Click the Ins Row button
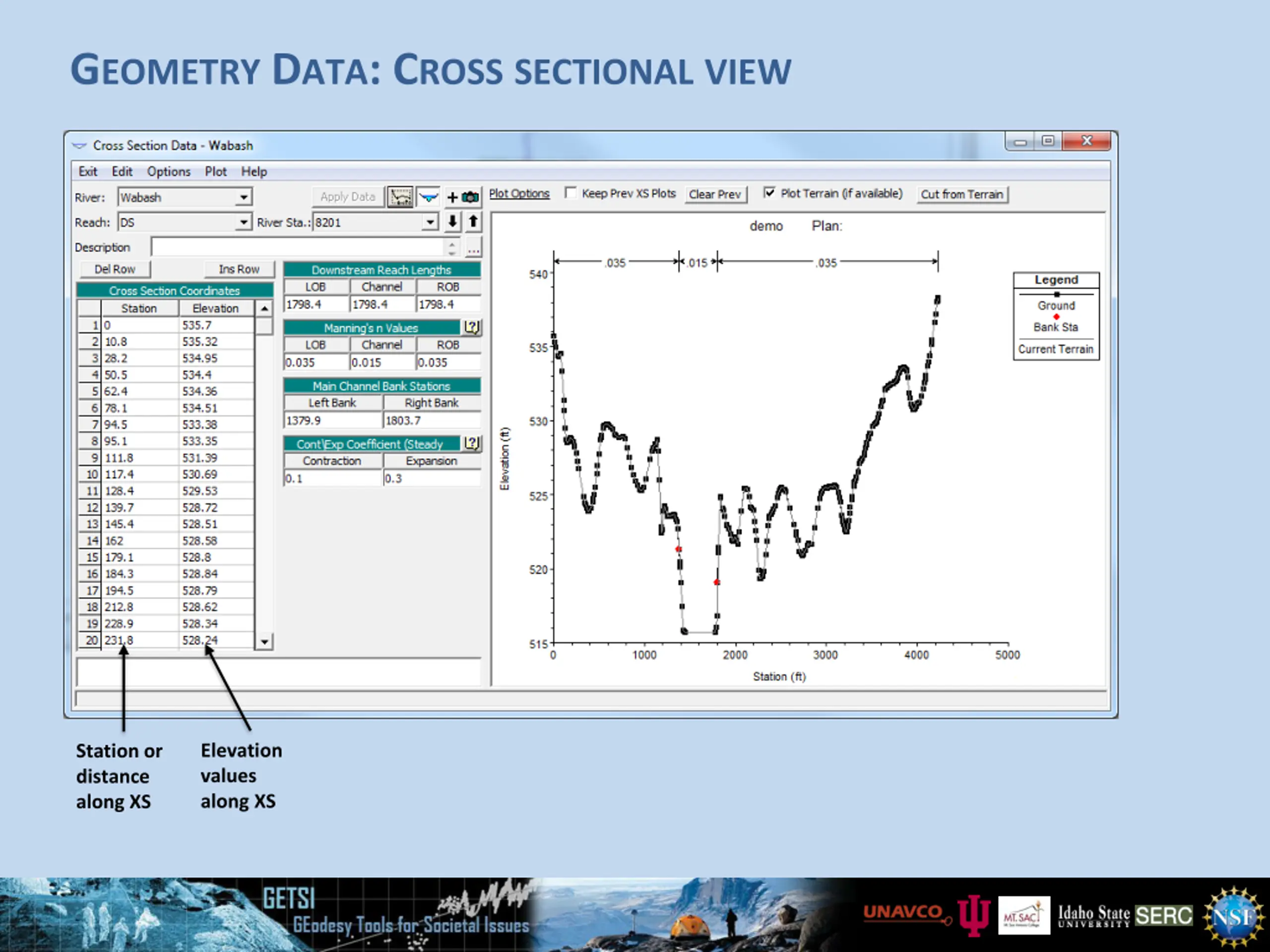This screenshot has height=952, width=1270. pos(239,269)
